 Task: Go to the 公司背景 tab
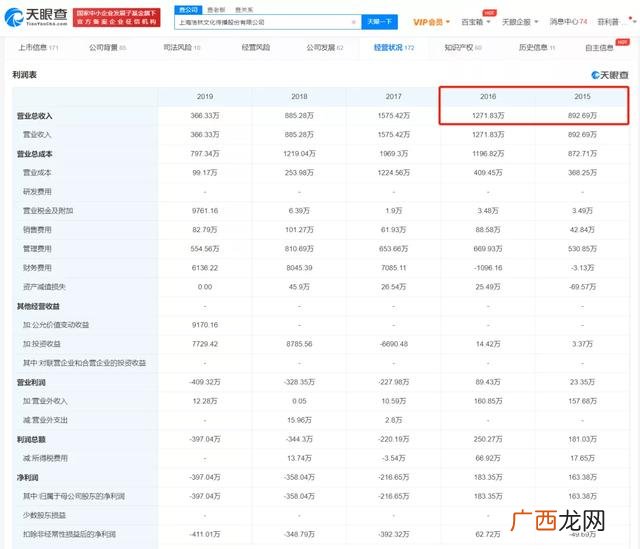108,48
